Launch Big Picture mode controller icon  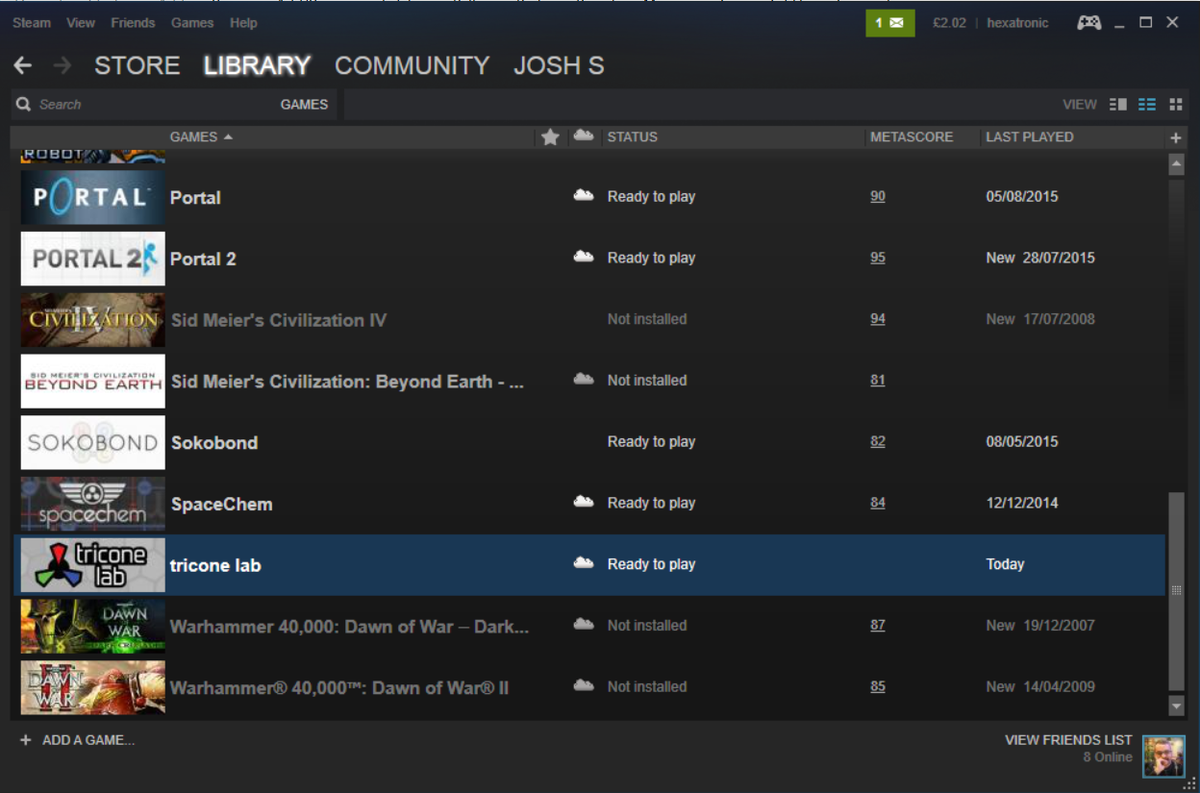(x=1089, y=22)
